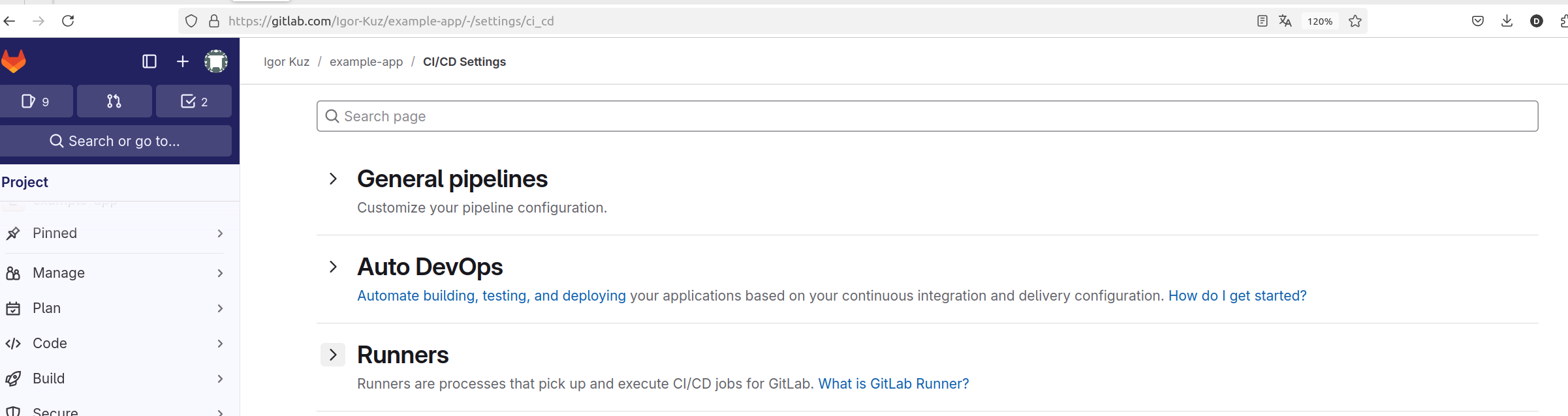Open the browser downloads icon

pos(1507,21)
